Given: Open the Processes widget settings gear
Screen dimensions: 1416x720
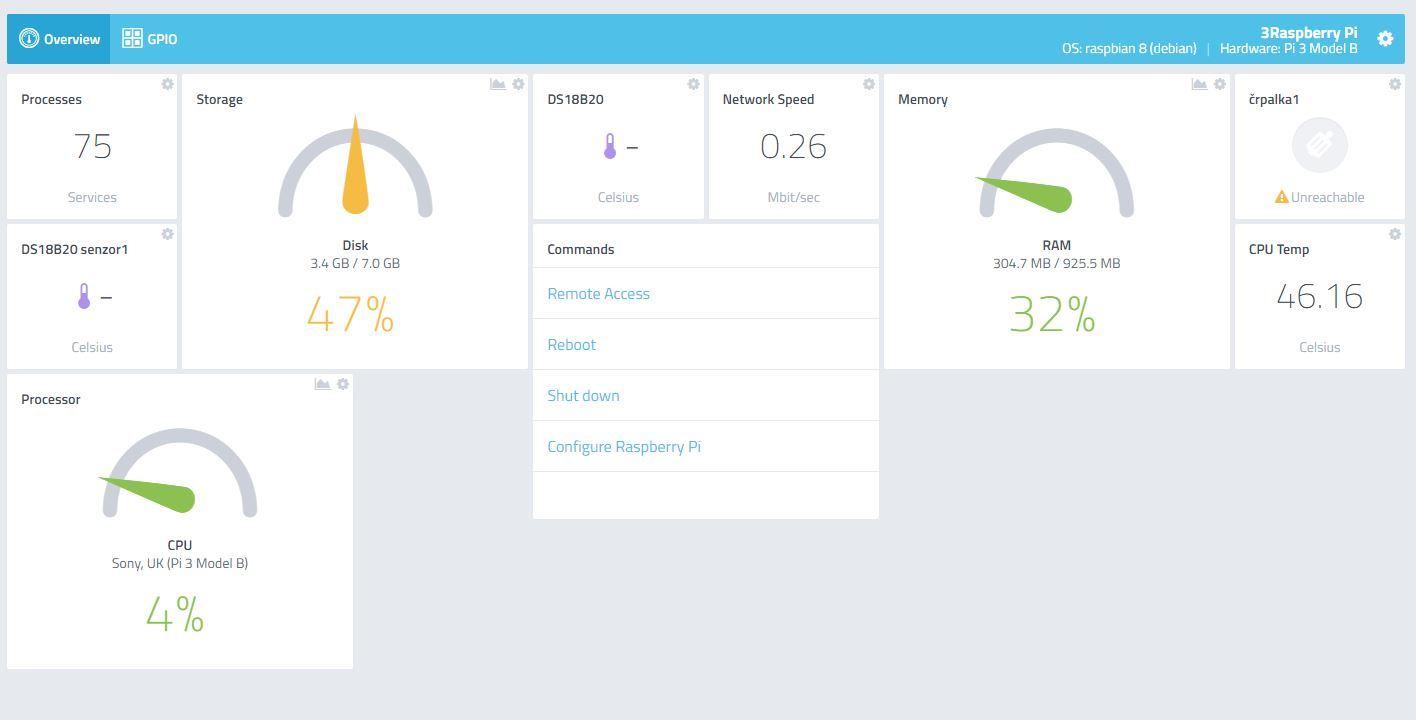Looking at the screenshot, I should coord(167,84).
